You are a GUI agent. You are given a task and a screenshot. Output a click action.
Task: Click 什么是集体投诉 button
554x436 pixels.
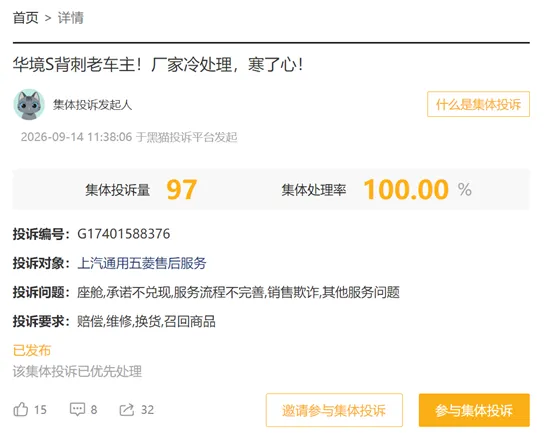tap(478, 104)
